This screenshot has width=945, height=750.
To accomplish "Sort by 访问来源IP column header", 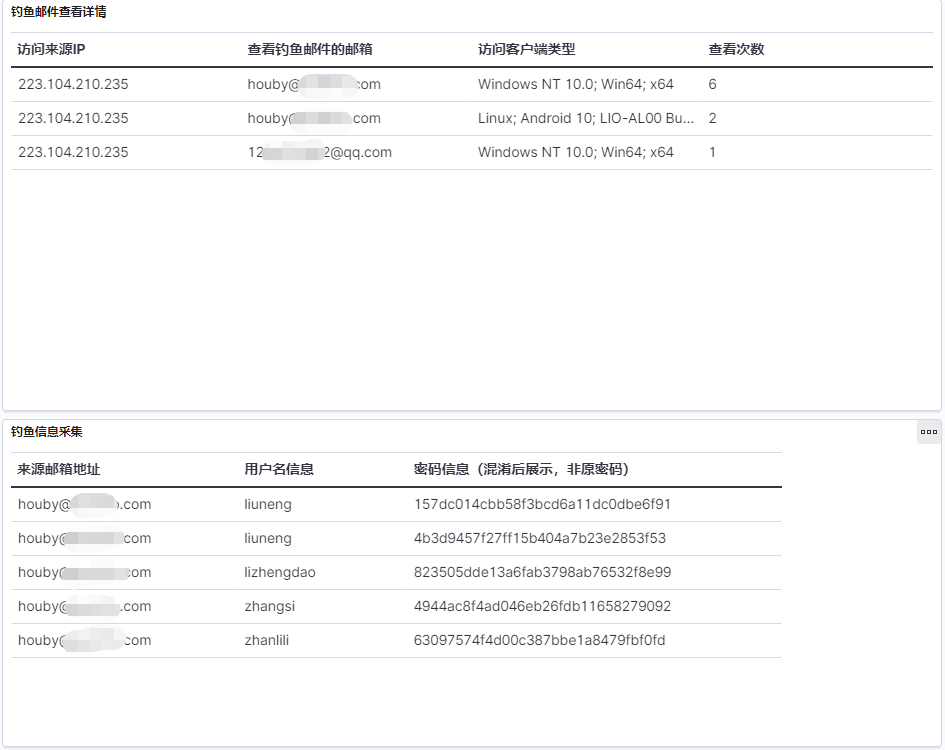I will [51, 49].
